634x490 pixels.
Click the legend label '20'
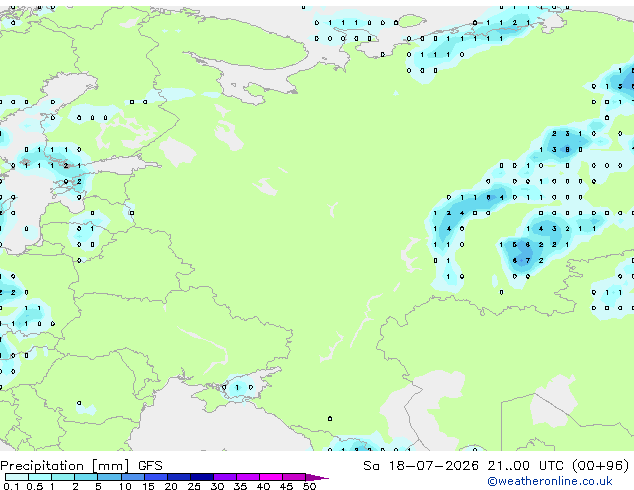[x=171, y=486]
